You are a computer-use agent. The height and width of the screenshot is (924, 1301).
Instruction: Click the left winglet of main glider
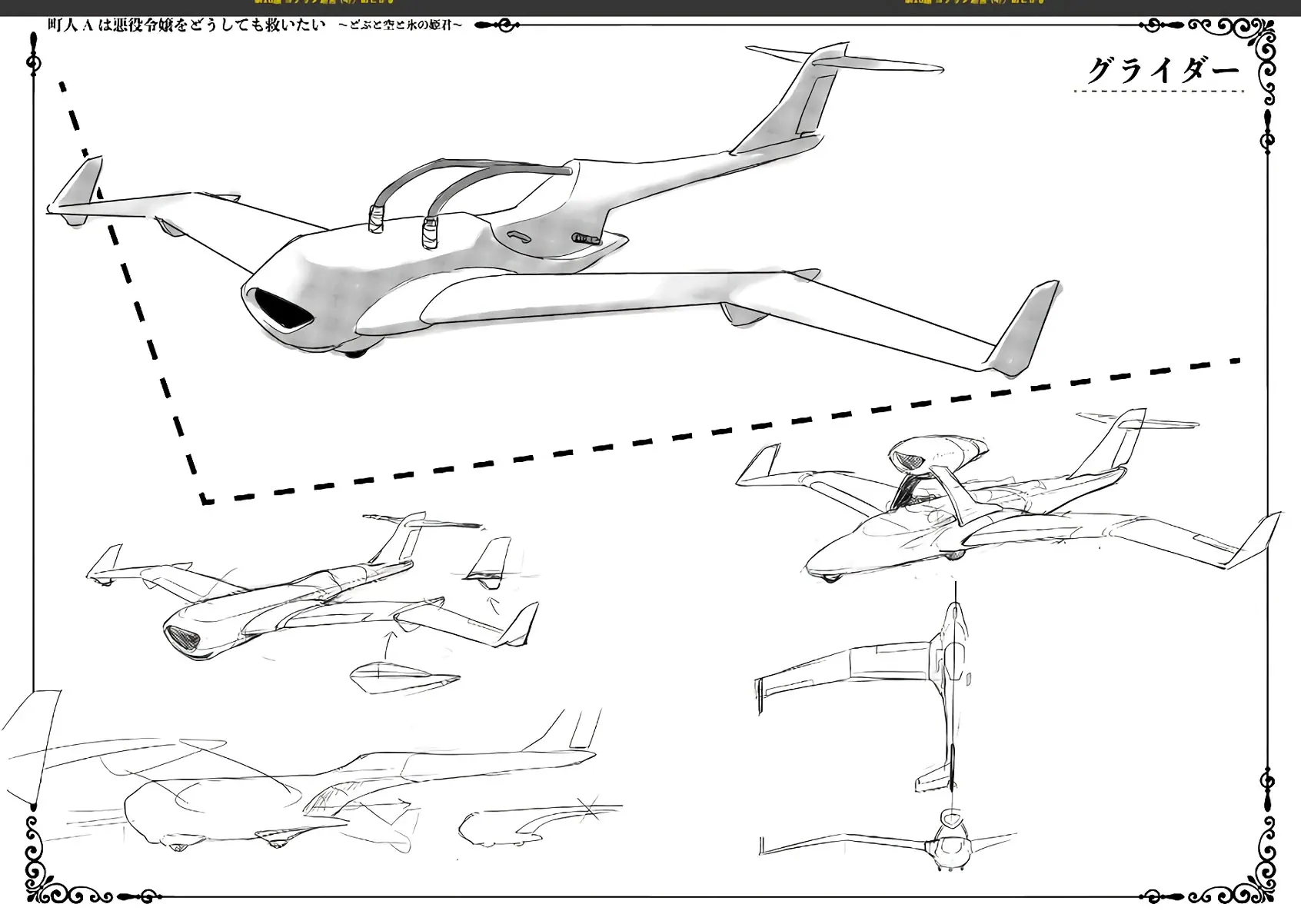(x=75, y=191)
